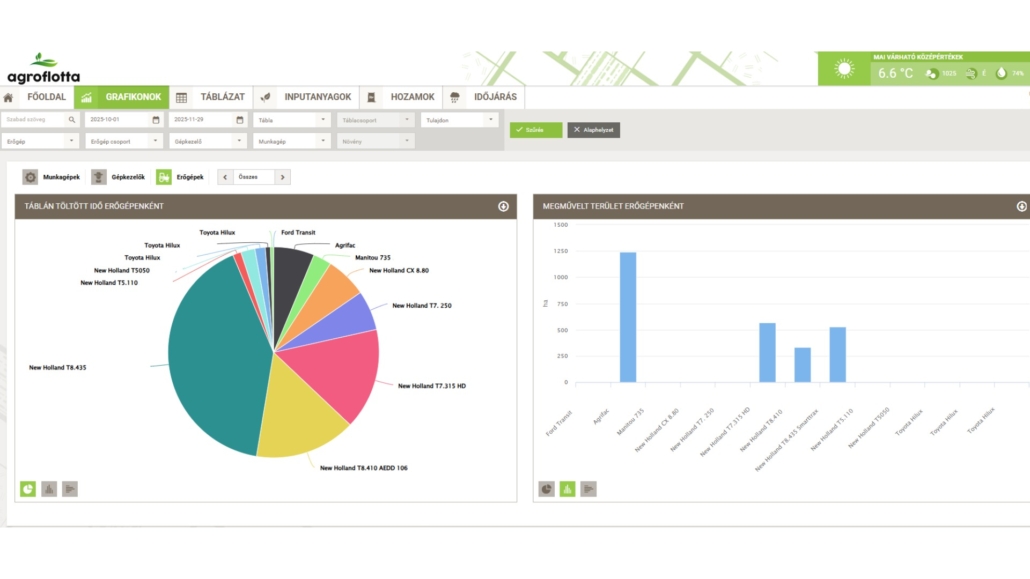Open the Időjárás tab
This screenshot has width=1030, height=579.
click(x=485, y=98)
